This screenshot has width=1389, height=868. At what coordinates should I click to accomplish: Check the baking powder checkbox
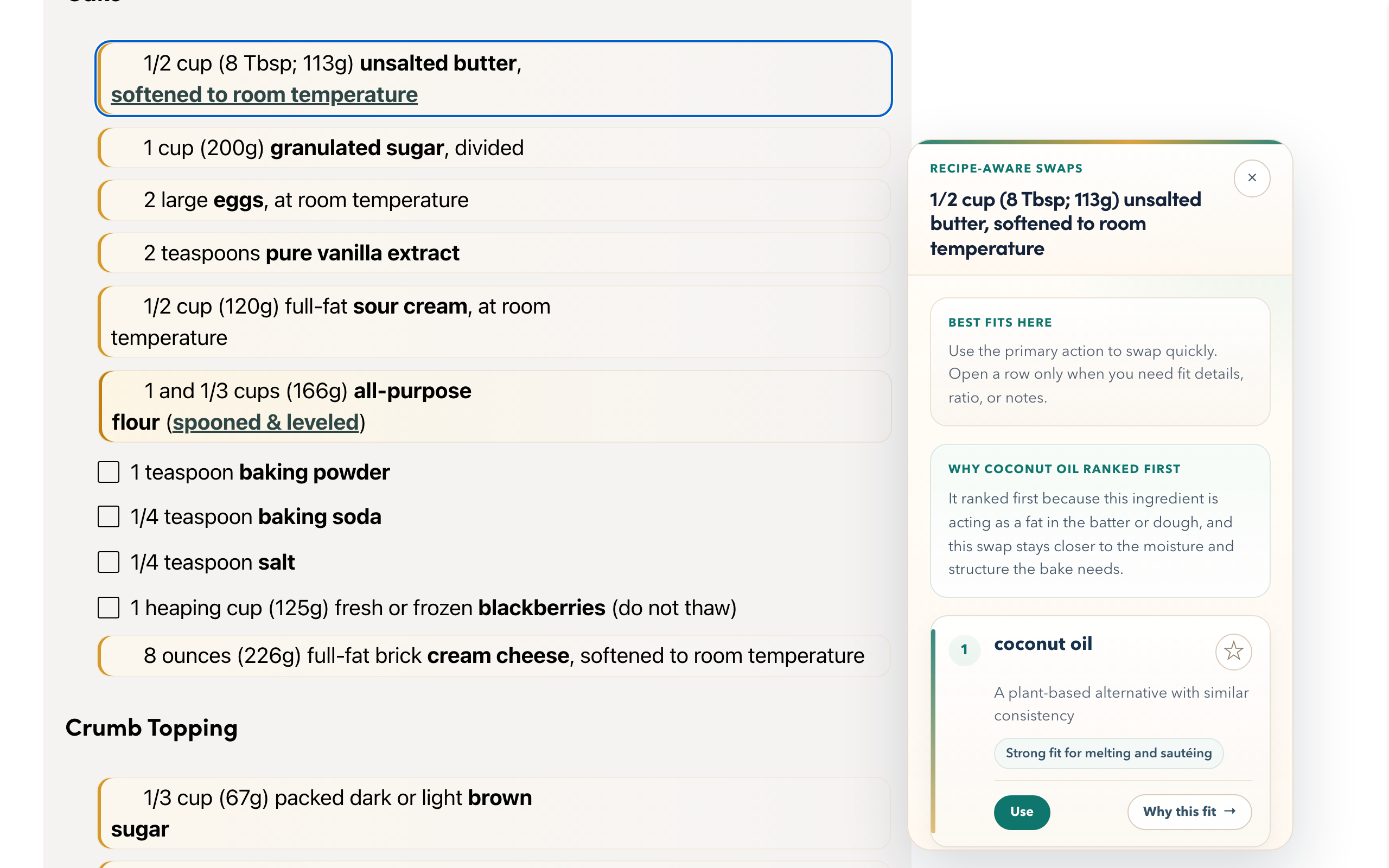click(107, 473)
